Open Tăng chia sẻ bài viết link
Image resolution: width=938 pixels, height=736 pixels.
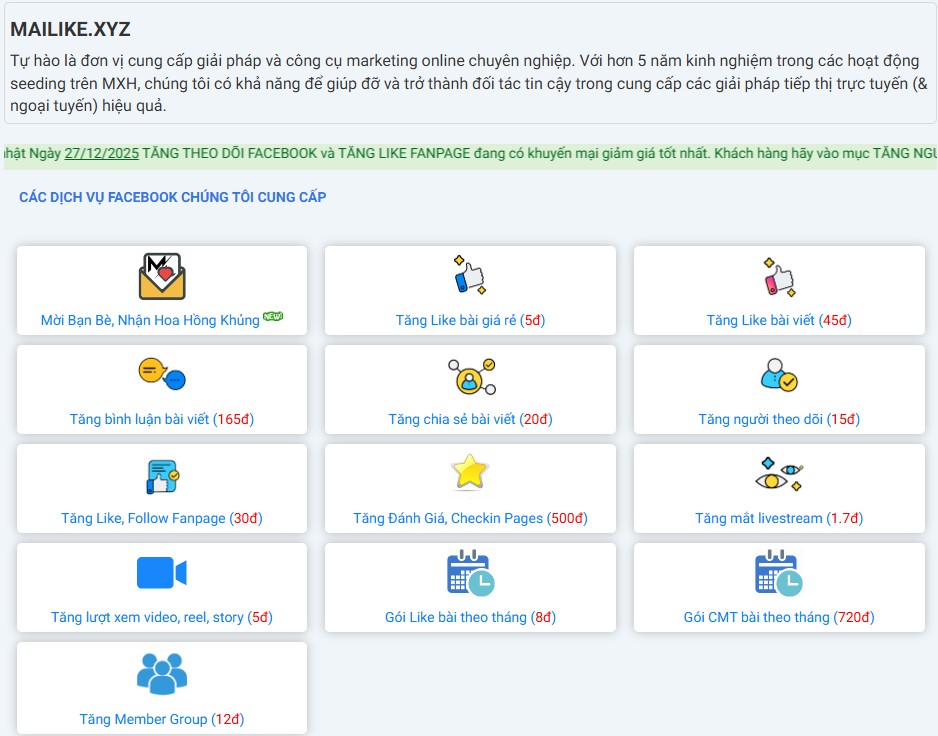coord(470,419)
